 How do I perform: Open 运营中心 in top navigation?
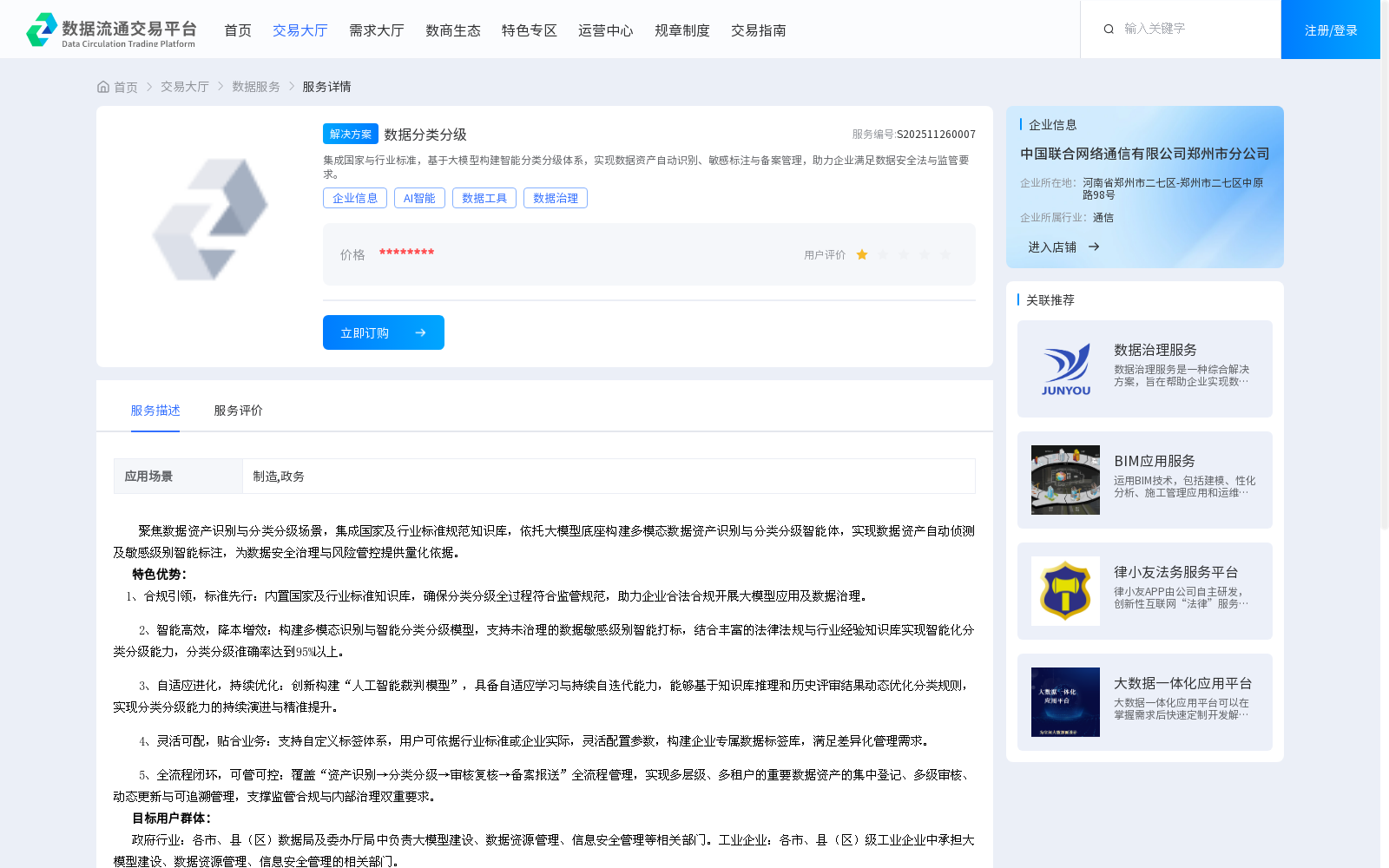click(606, 30)
